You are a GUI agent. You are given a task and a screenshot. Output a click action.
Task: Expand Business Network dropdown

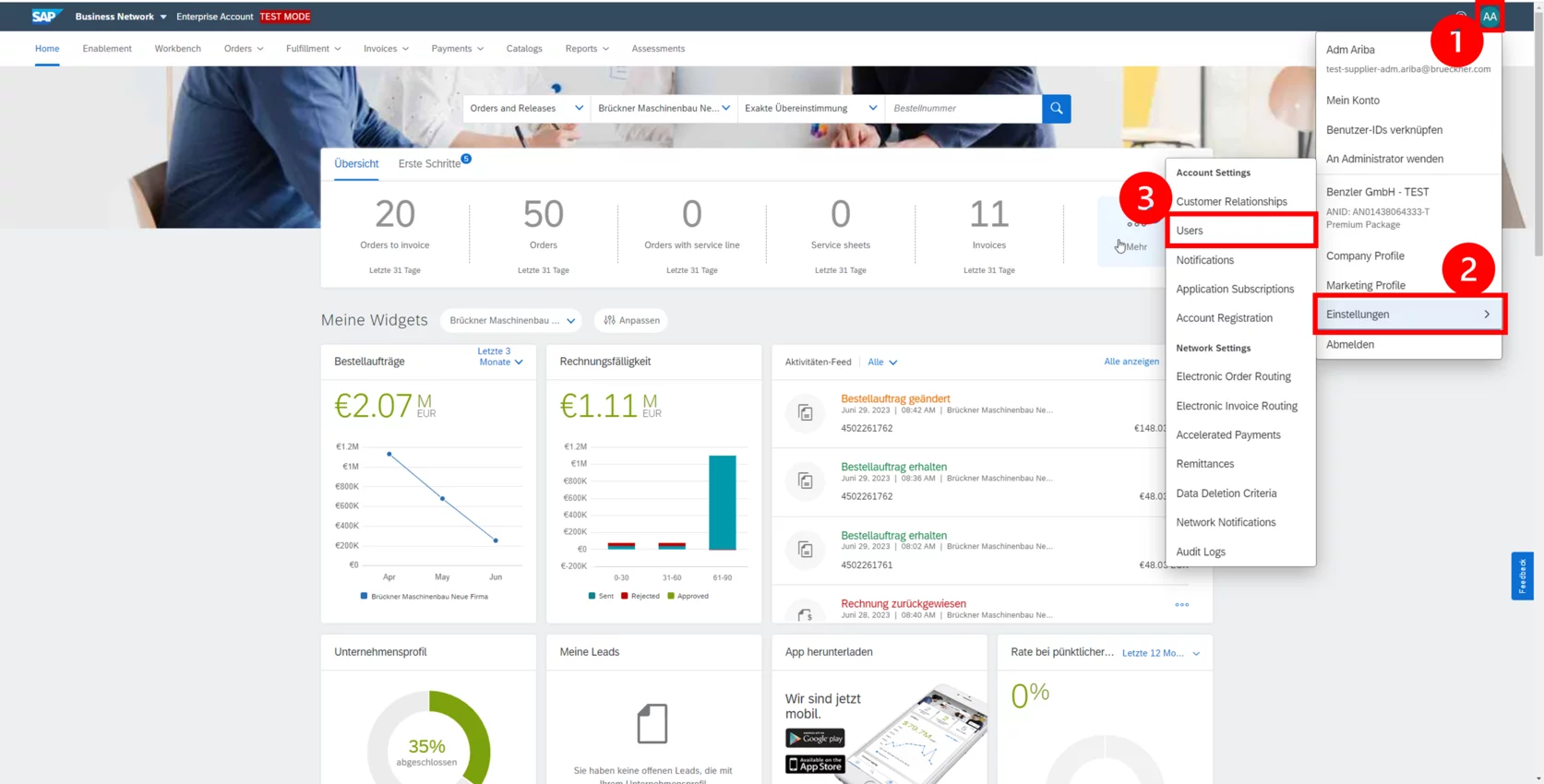(121, 17)
